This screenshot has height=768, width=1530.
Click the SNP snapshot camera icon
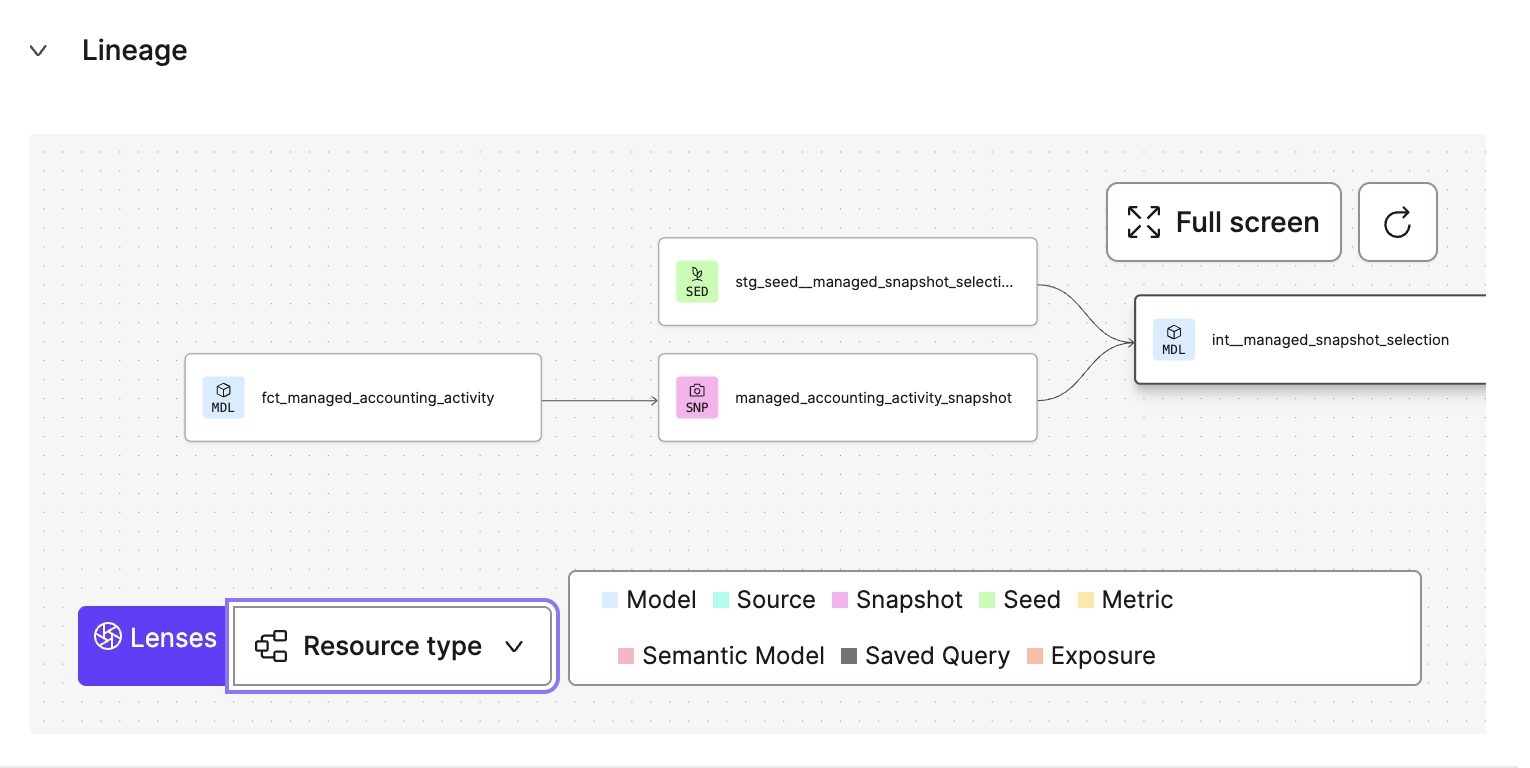[697, 397]
